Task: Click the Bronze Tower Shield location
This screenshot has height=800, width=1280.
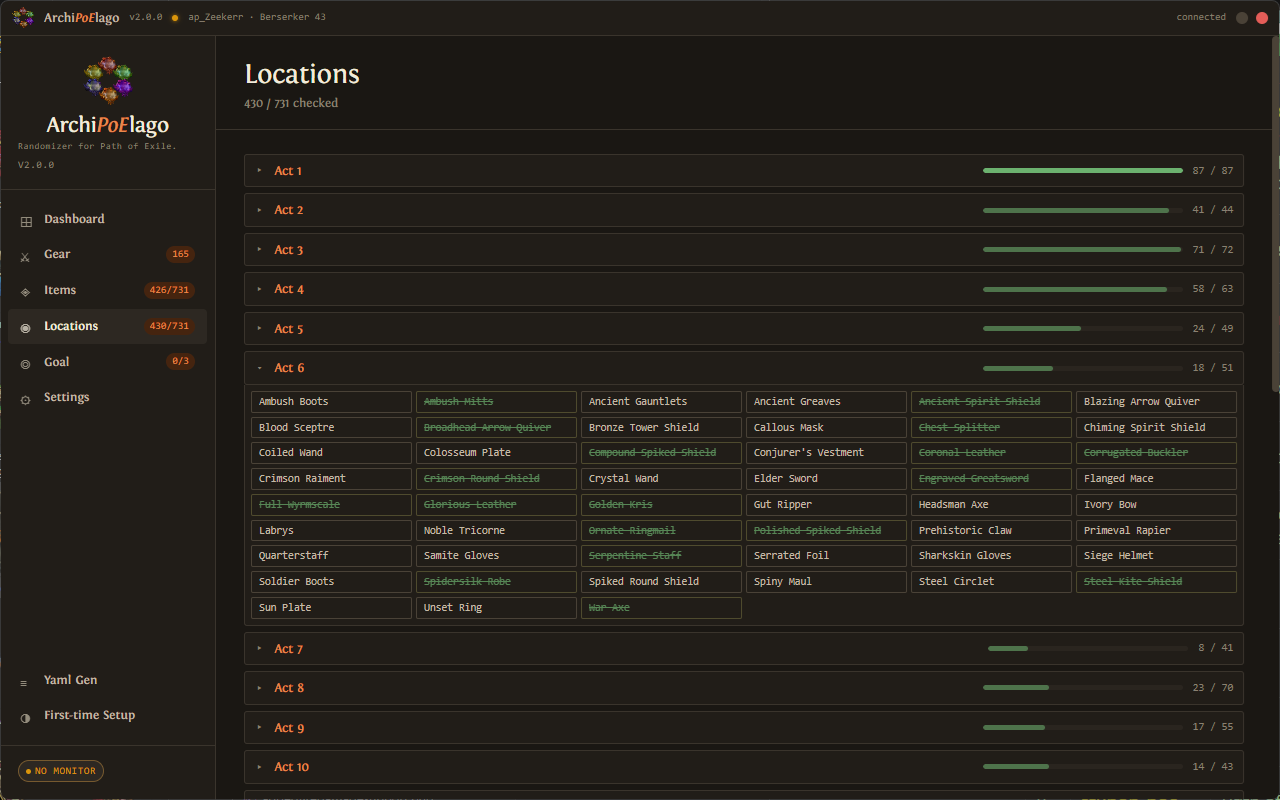Action: pyautogui.click(x=661, y=428)
